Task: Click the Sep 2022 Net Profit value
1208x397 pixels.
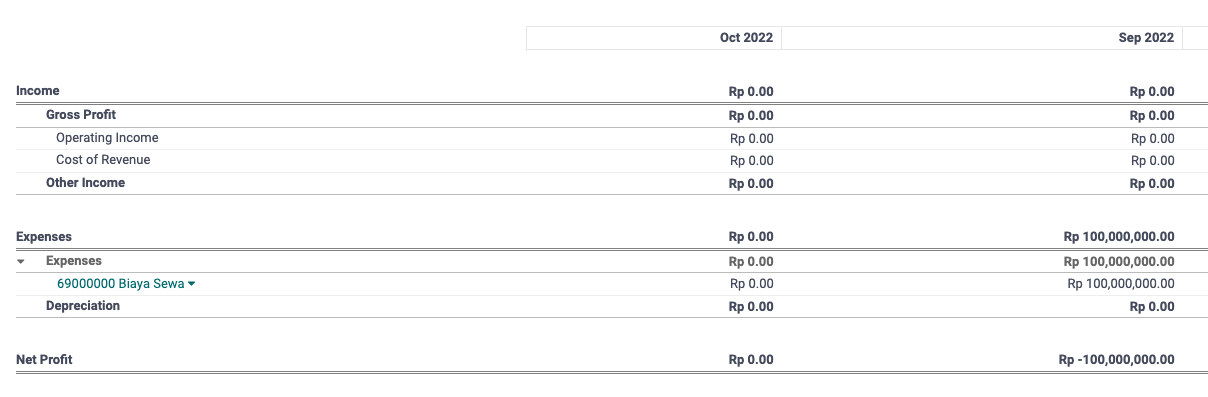Action: click(1116, 360)
